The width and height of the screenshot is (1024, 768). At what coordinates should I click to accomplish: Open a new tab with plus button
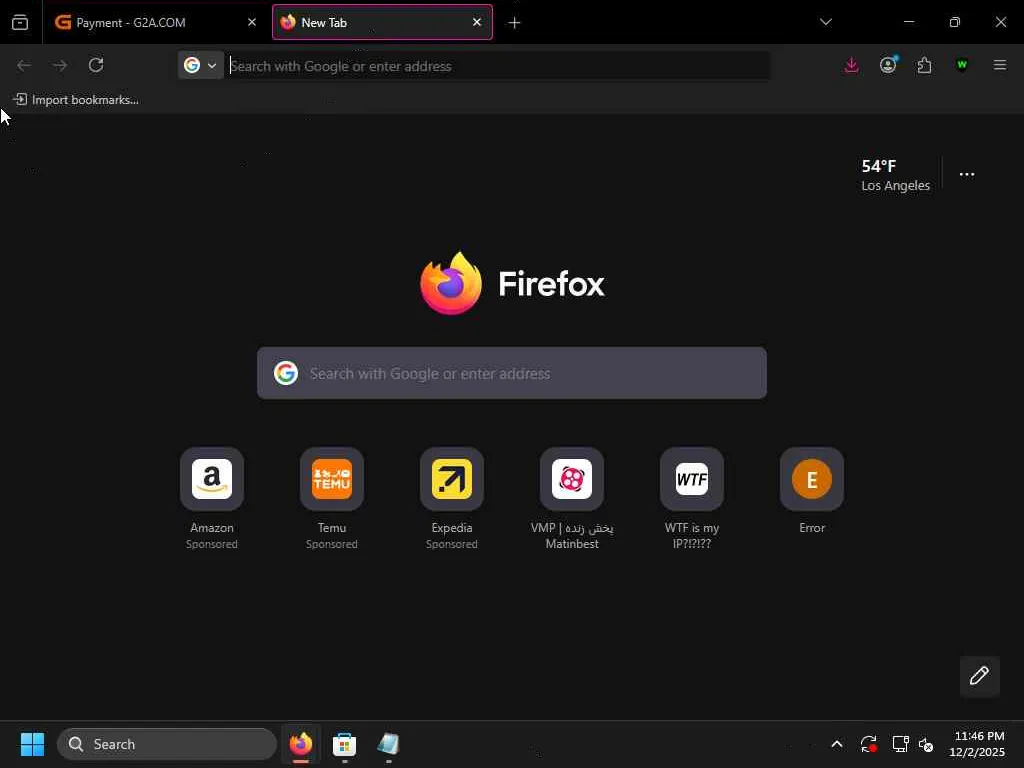(x=515, y=23)
